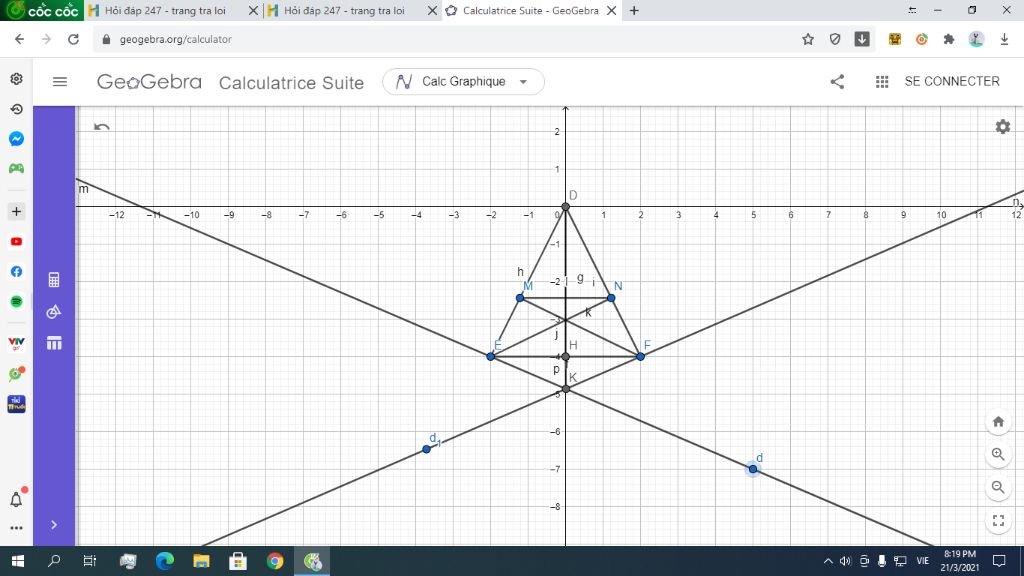The image size is (1024, 576).
Task: Click the SE CONNECTER sign-in button
Action: click(x=952, y=82)
